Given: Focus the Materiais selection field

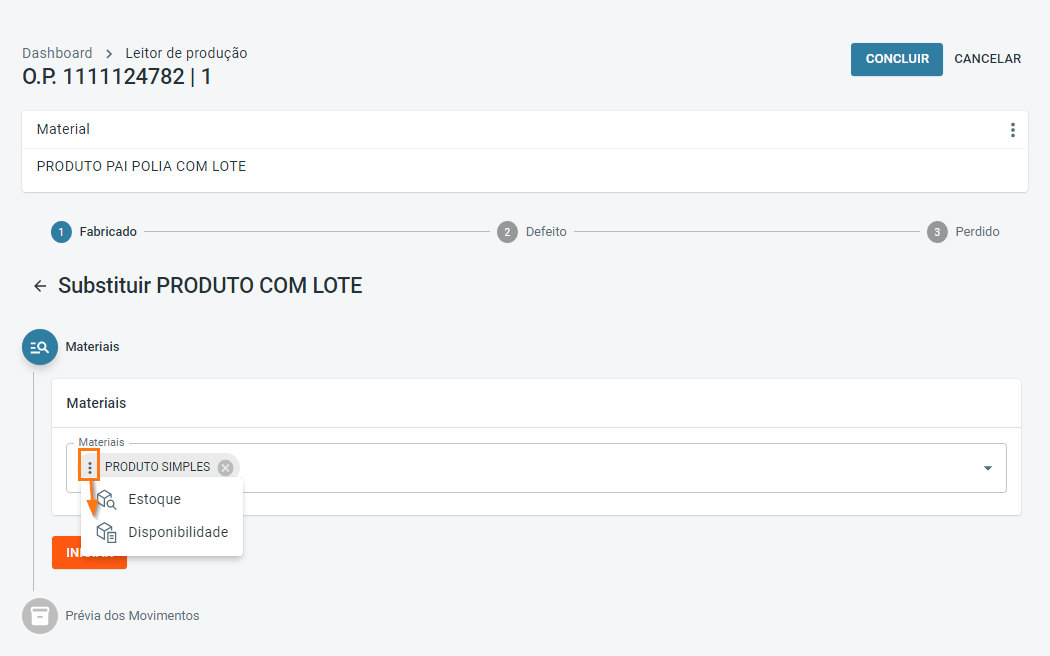Looking at the screenshot, I should pos(600,468).
